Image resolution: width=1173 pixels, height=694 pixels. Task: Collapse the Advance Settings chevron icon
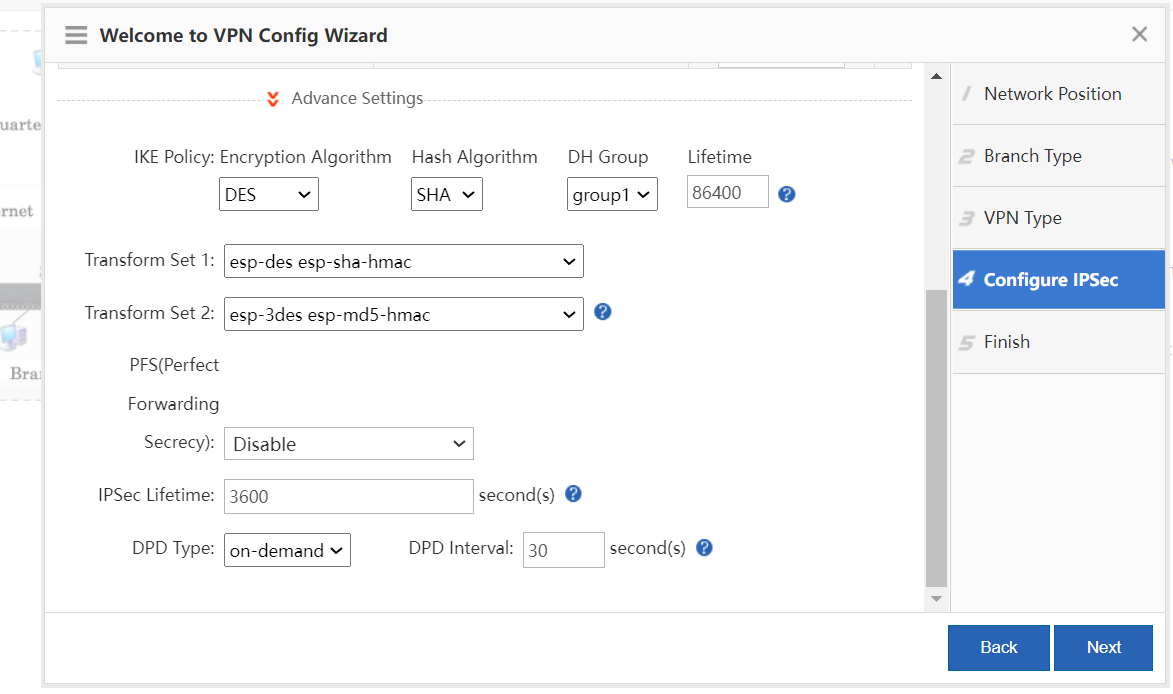coord(273,99)
